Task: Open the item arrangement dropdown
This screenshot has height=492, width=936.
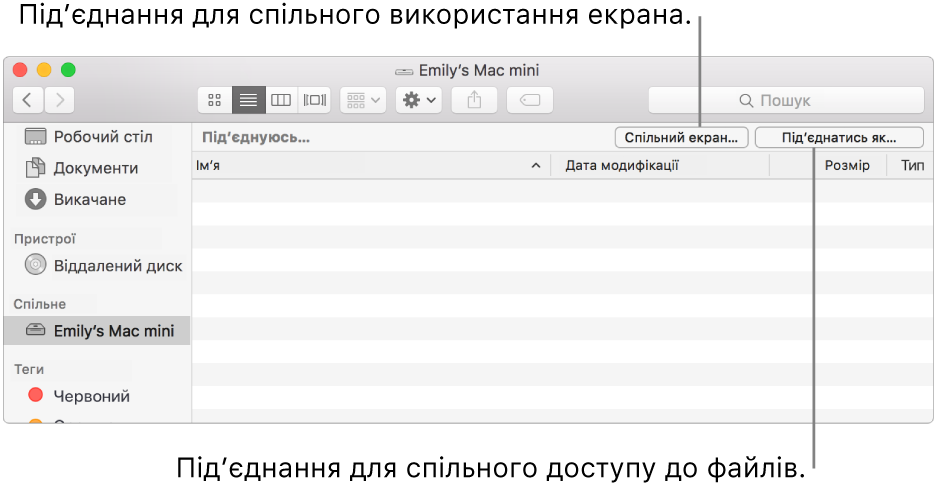Action: point(363,100)
